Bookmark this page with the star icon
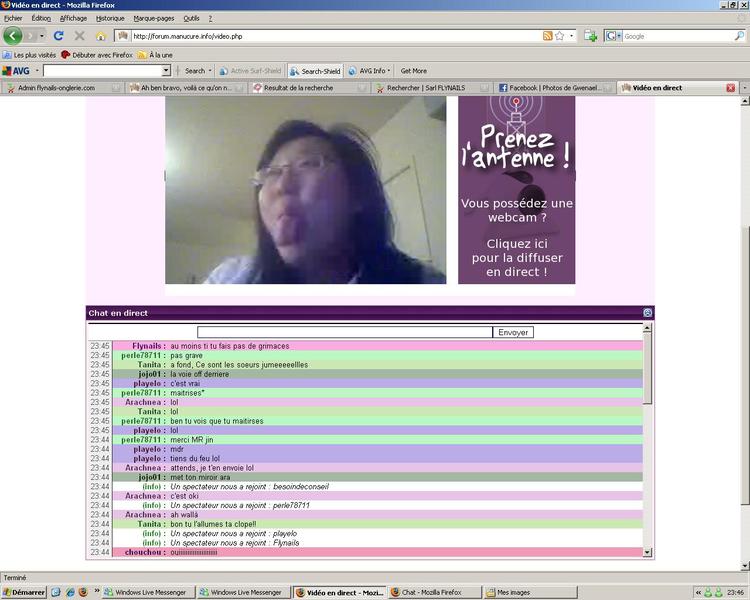This screenshot has width=750, height=600. (559, 36)
